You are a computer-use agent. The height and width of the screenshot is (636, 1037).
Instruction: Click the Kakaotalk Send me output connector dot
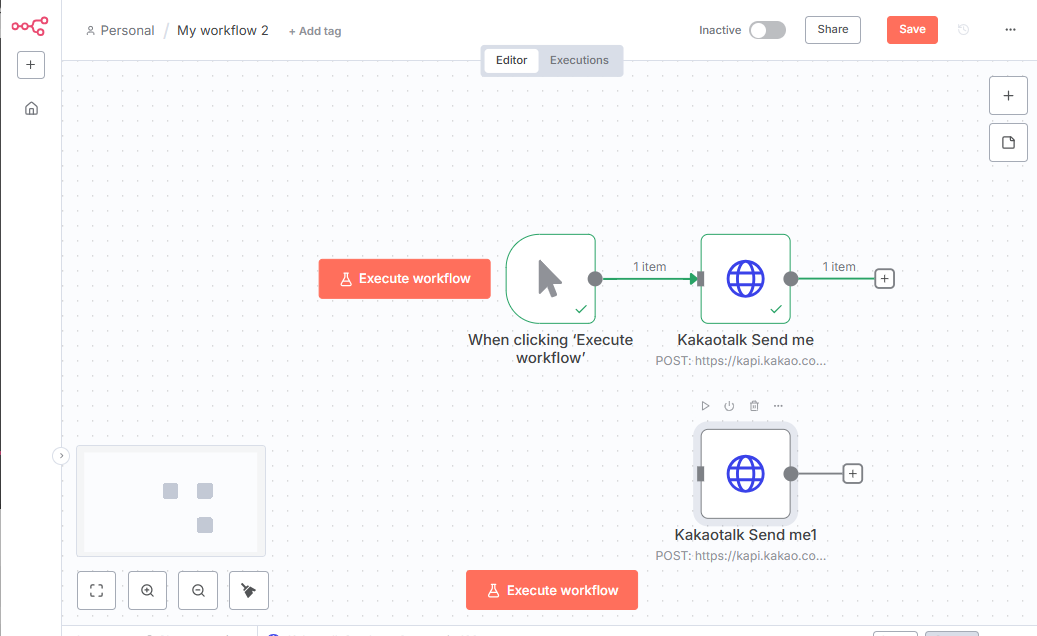tap(791, 279)
